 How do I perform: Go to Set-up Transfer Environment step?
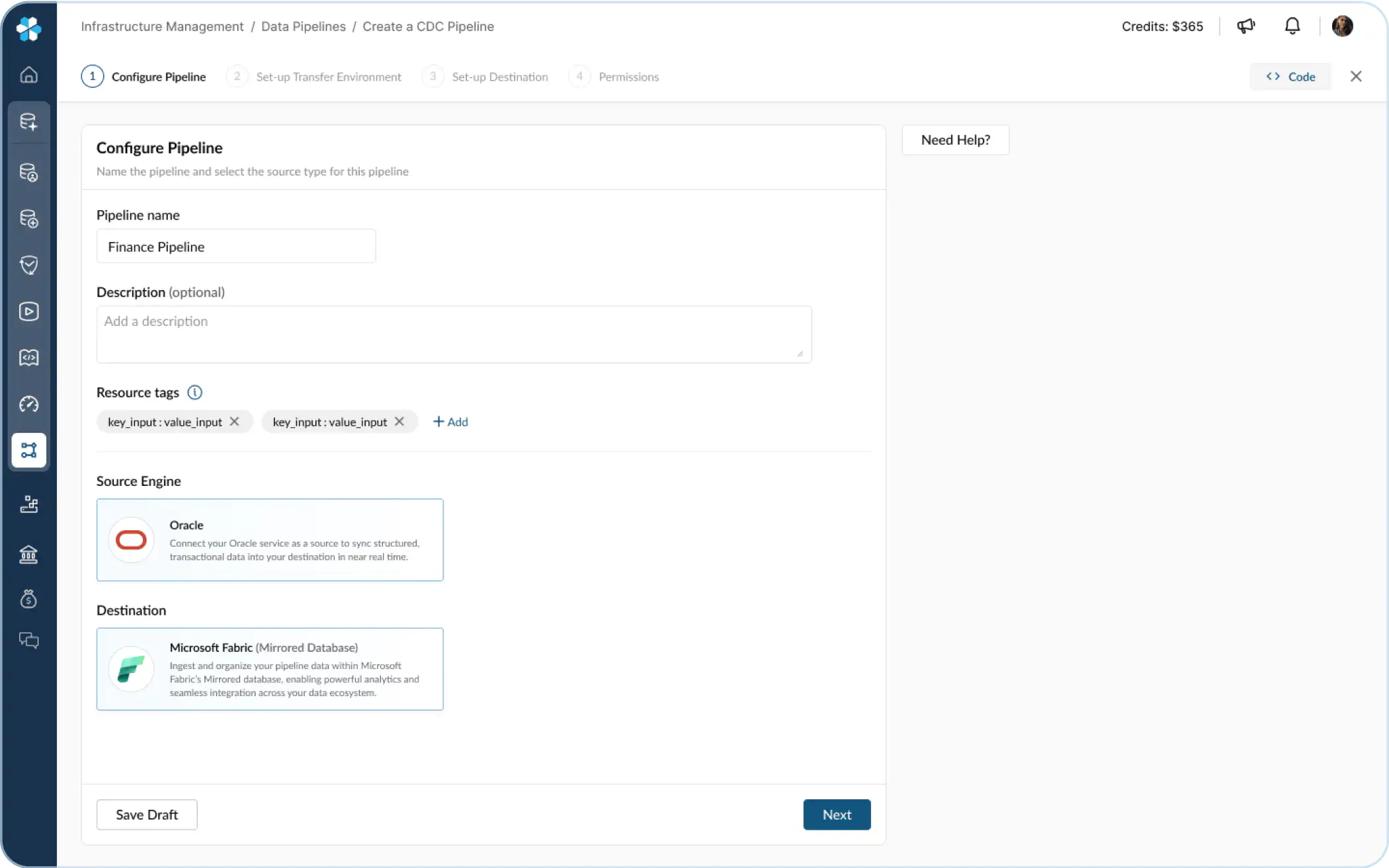tap(314, 77)
